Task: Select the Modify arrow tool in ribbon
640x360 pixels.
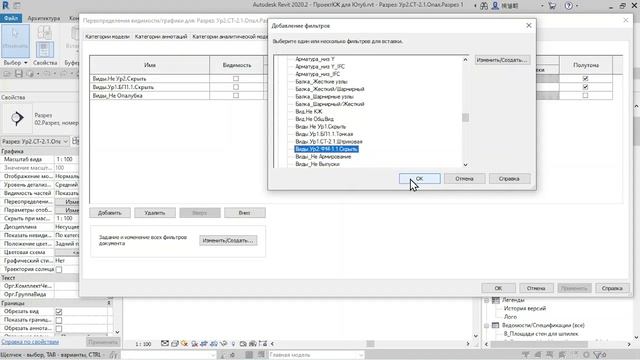Action: pos(15,41)
